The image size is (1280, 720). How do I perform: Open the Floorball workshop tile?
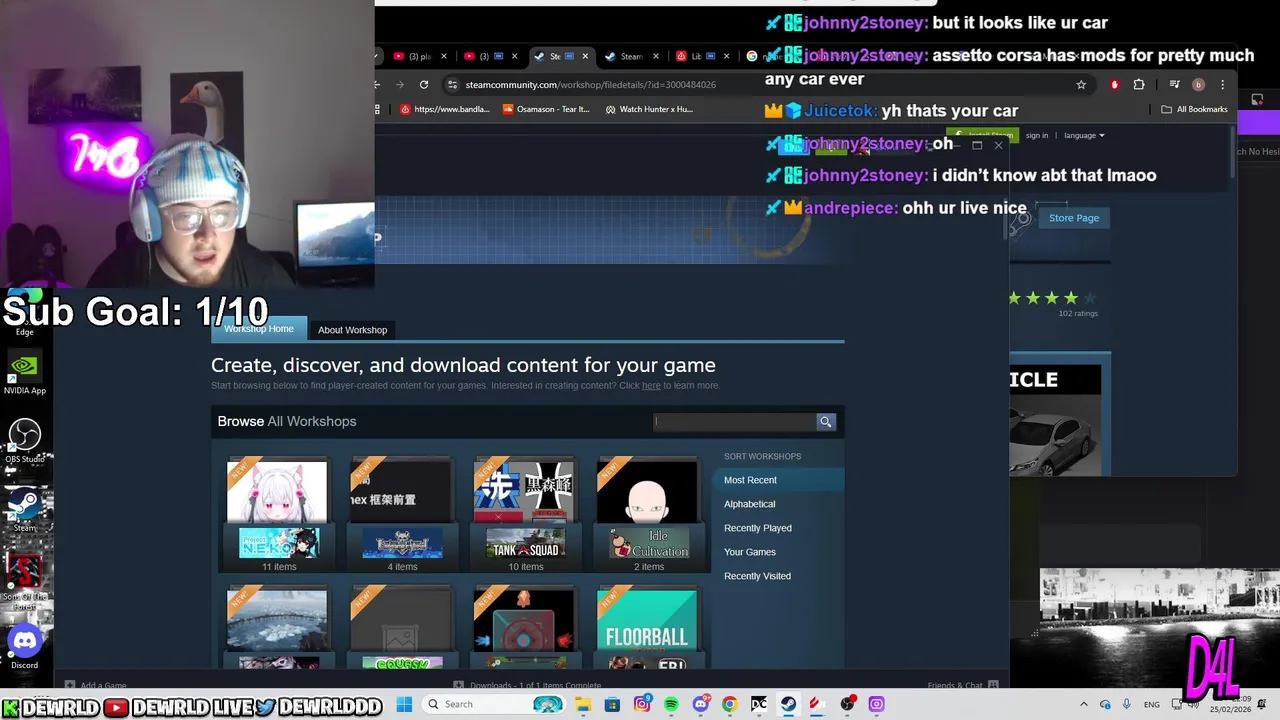tap(648, 628)
